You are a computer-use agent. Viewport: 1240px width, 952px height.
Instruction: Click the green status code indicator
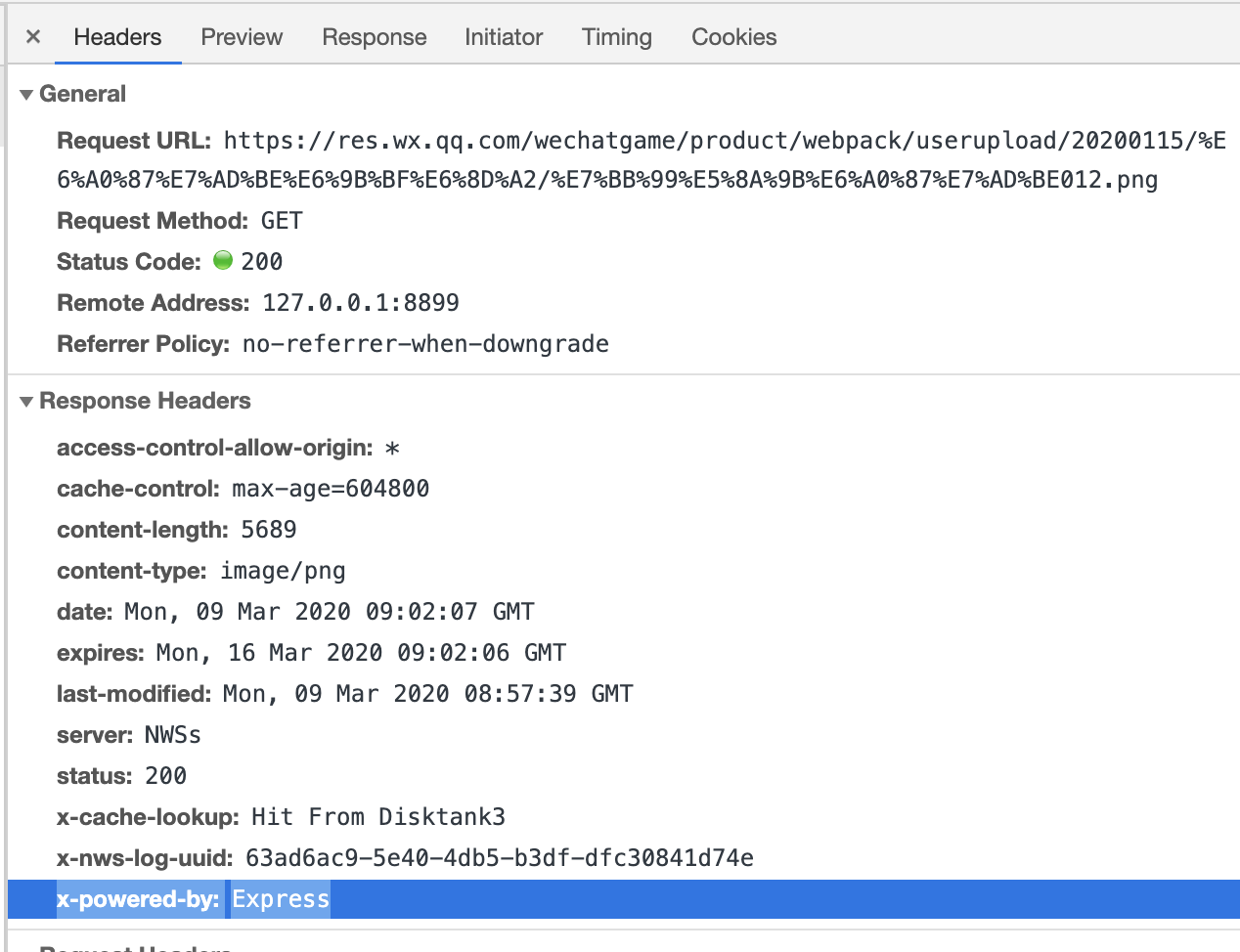(x=223, y=260)
